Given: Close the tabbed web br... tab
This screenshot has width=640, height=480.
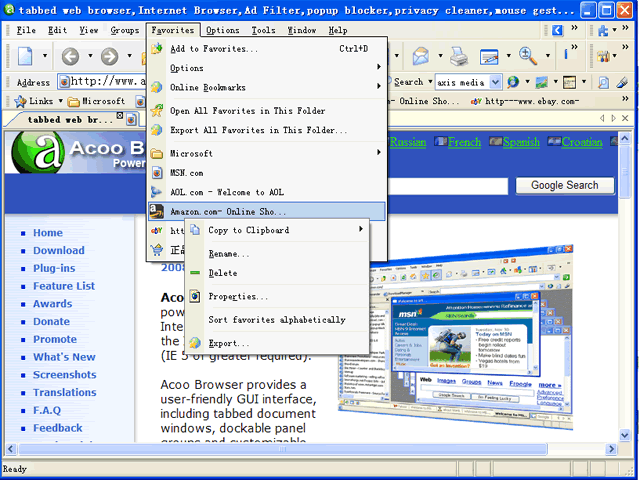Looking at the screenshot, I should click(120, 116).
